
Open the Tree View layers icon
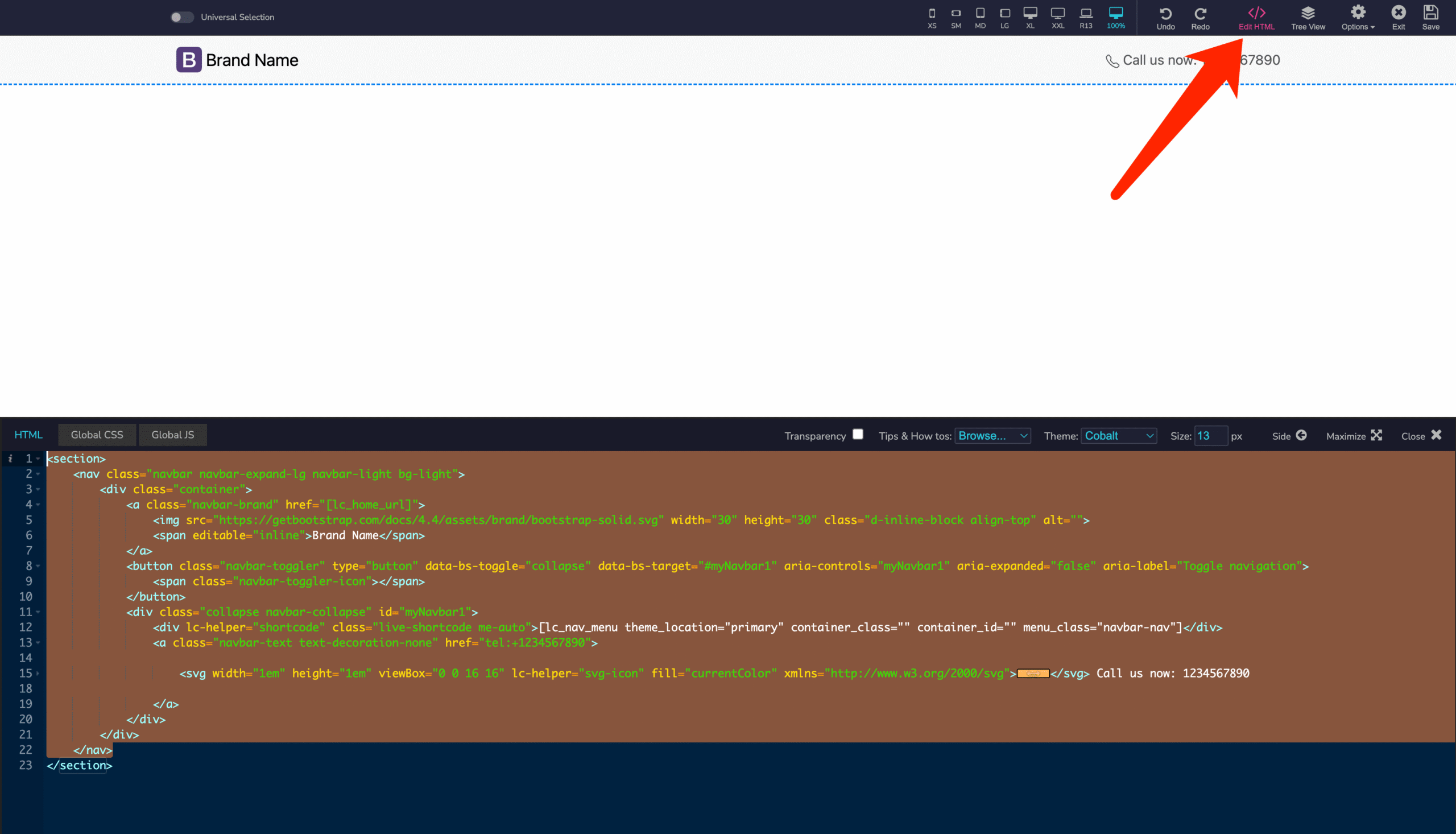click(x=1308, y=18)
